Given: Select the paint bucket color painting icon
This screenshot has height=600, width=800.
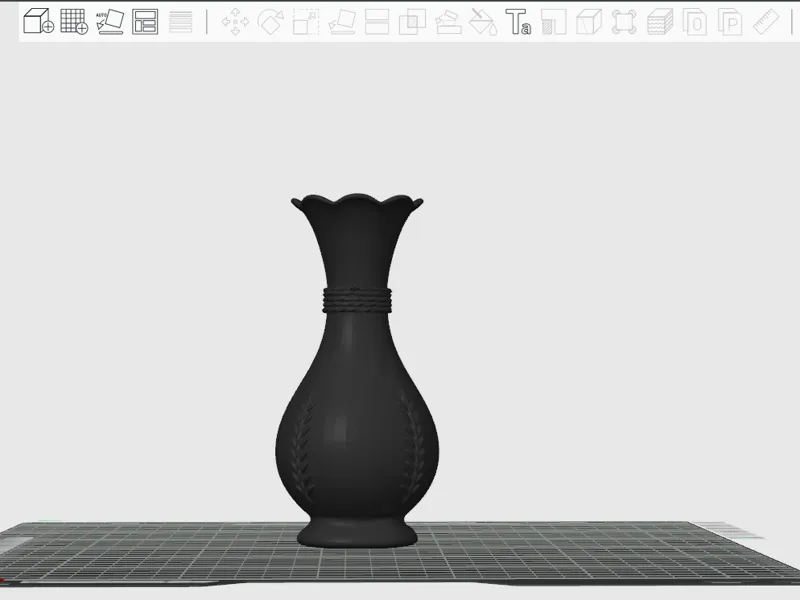Looking at the screenshot, I should point(483,21).
